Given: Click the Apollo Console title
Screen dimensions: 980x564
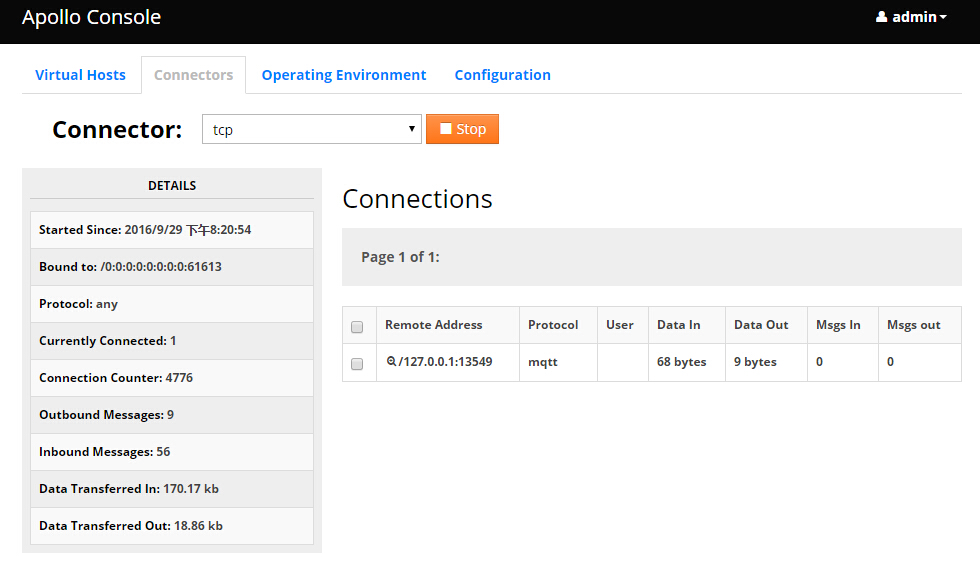Looking at the screenshot, I should 91,17.
